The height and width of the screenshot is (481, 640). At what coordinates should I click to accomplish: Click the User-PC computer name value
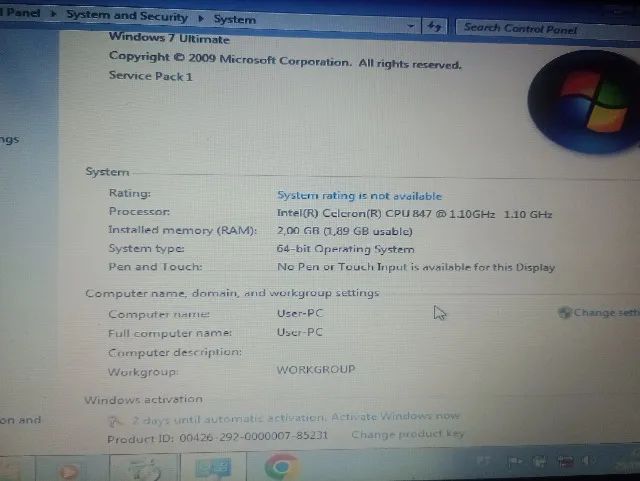coord(300,313)
